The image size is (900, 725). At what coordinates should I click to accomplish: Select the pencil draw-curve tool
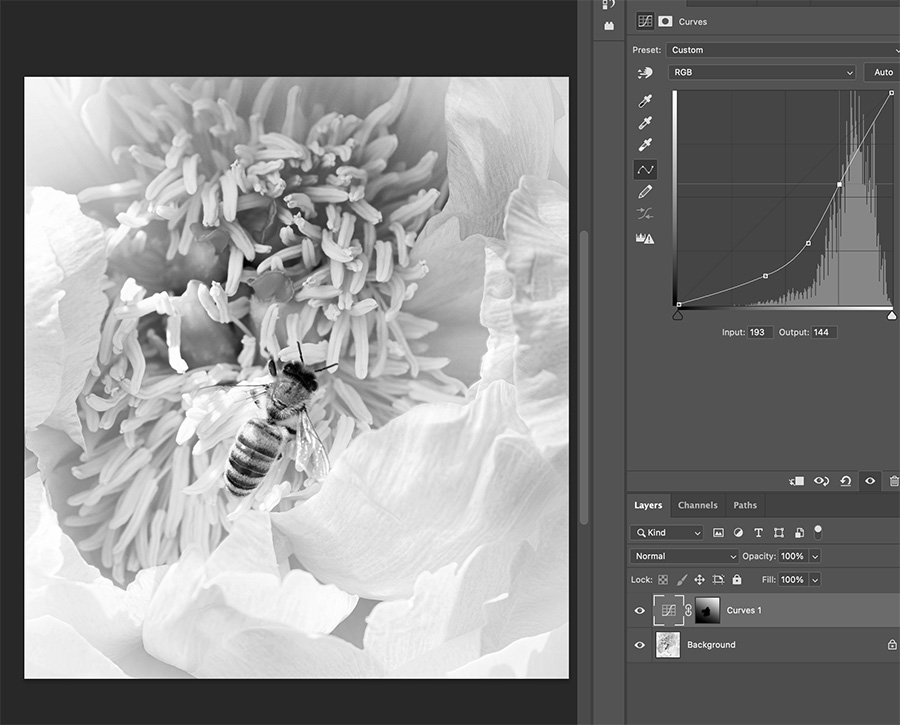[x=645, y=191]
